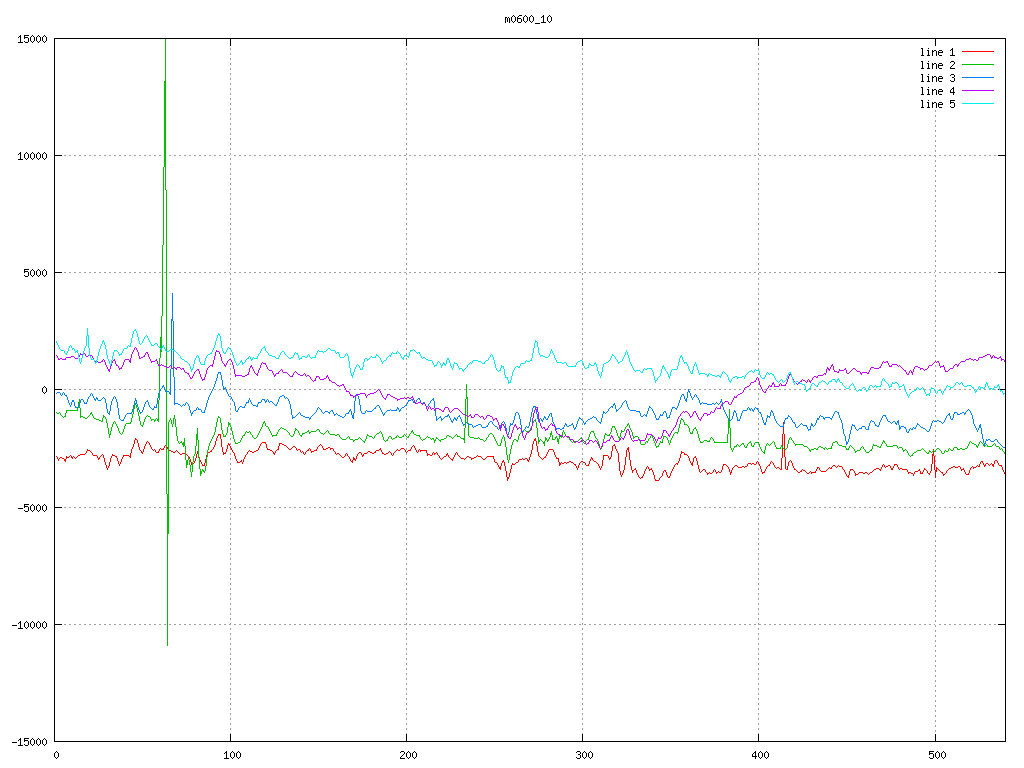Viewport: 1024px width, 768px height.
Task: Click the blue line 3 legend sample
Action: tap(978, 78)
